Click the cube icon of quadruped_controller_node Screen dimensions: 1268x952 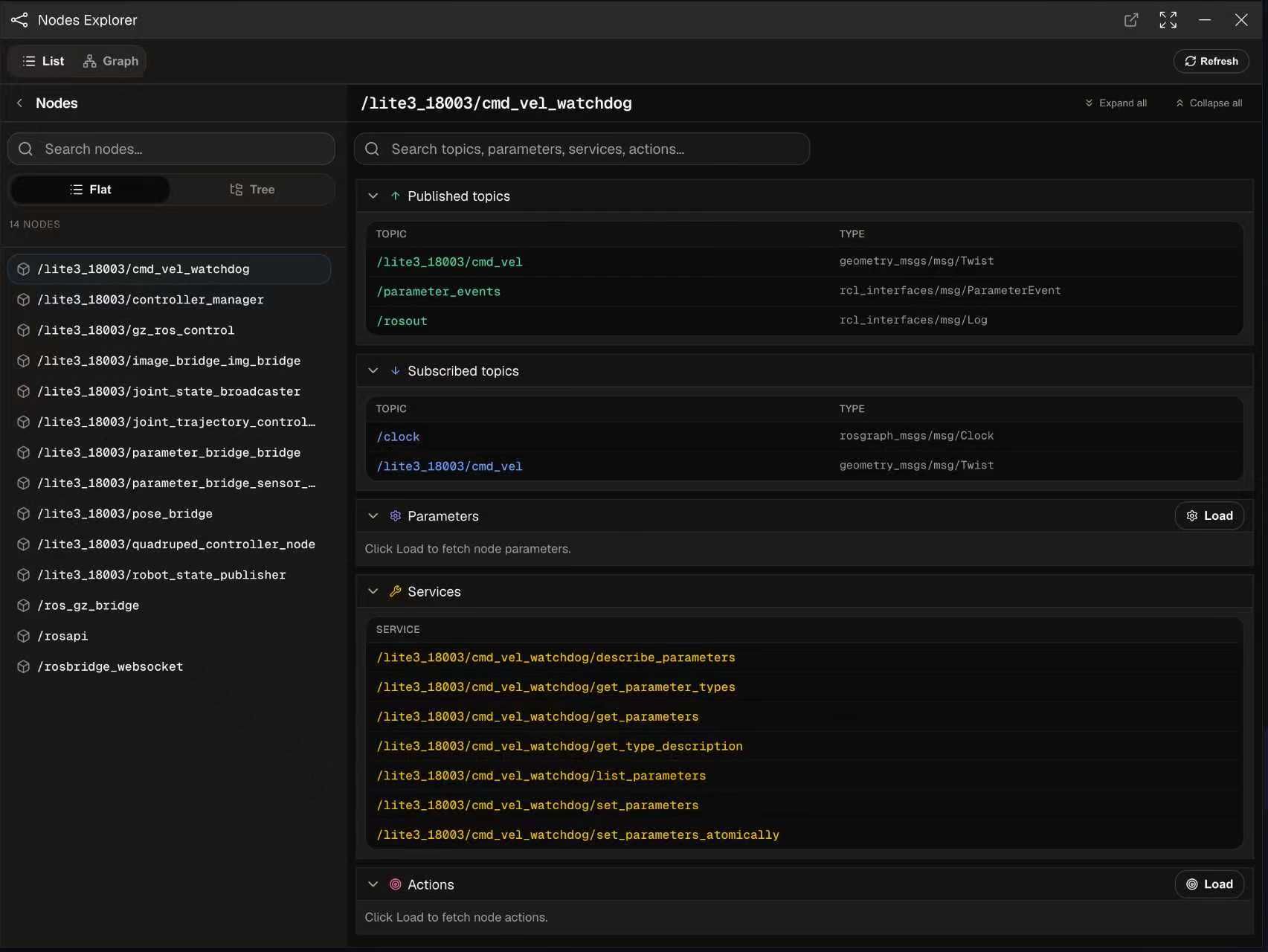coord(24,544)
